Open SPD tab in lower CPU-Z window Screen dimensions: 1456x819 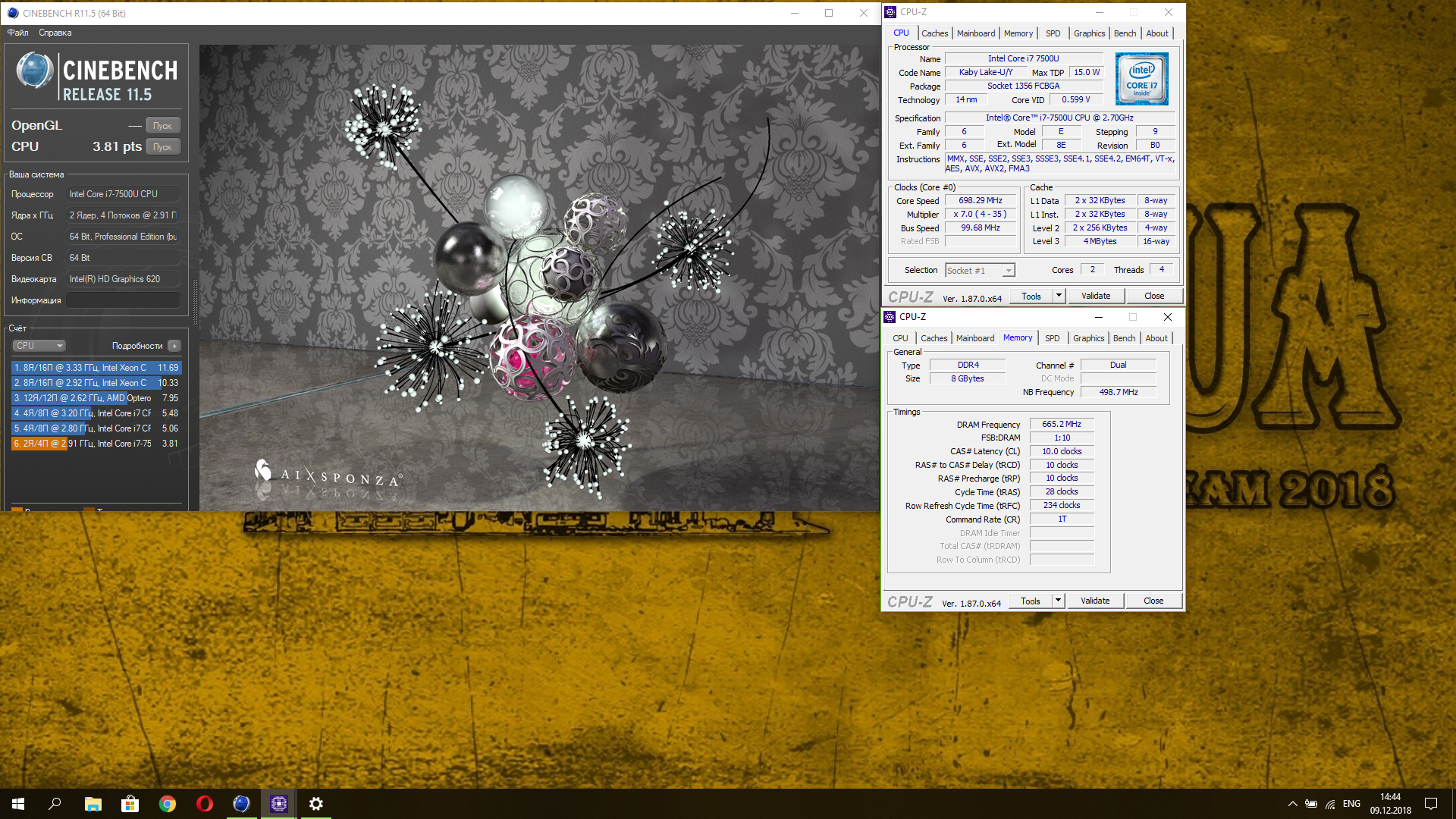pos(1053,338)
